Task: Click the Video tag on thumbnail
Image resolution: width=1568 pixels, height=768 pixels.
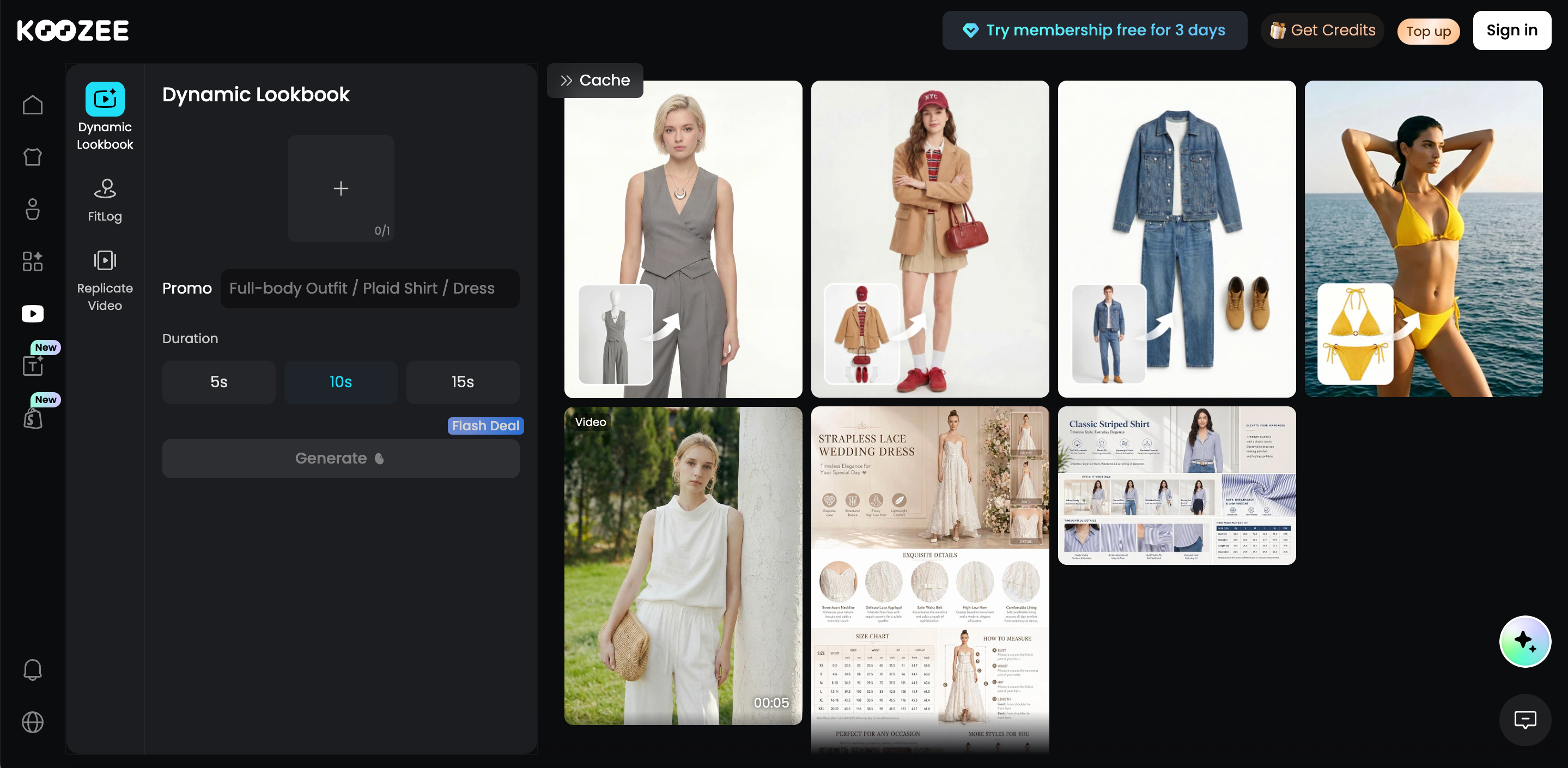Action: (x=591, y=422)
